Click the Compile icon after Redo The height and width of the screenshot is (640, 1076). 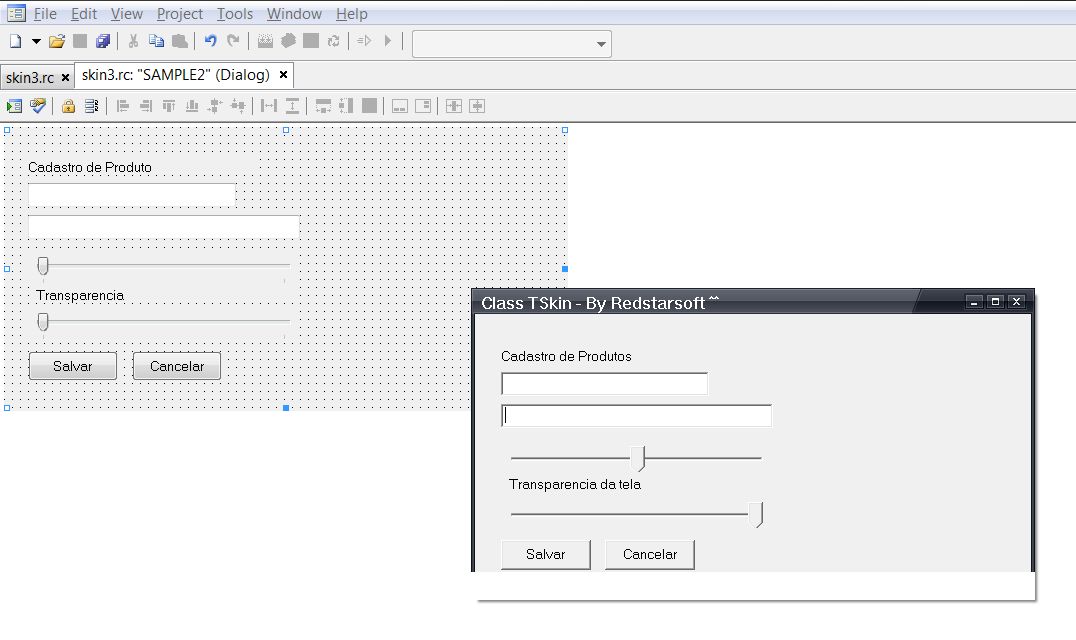tap(265, 41)
